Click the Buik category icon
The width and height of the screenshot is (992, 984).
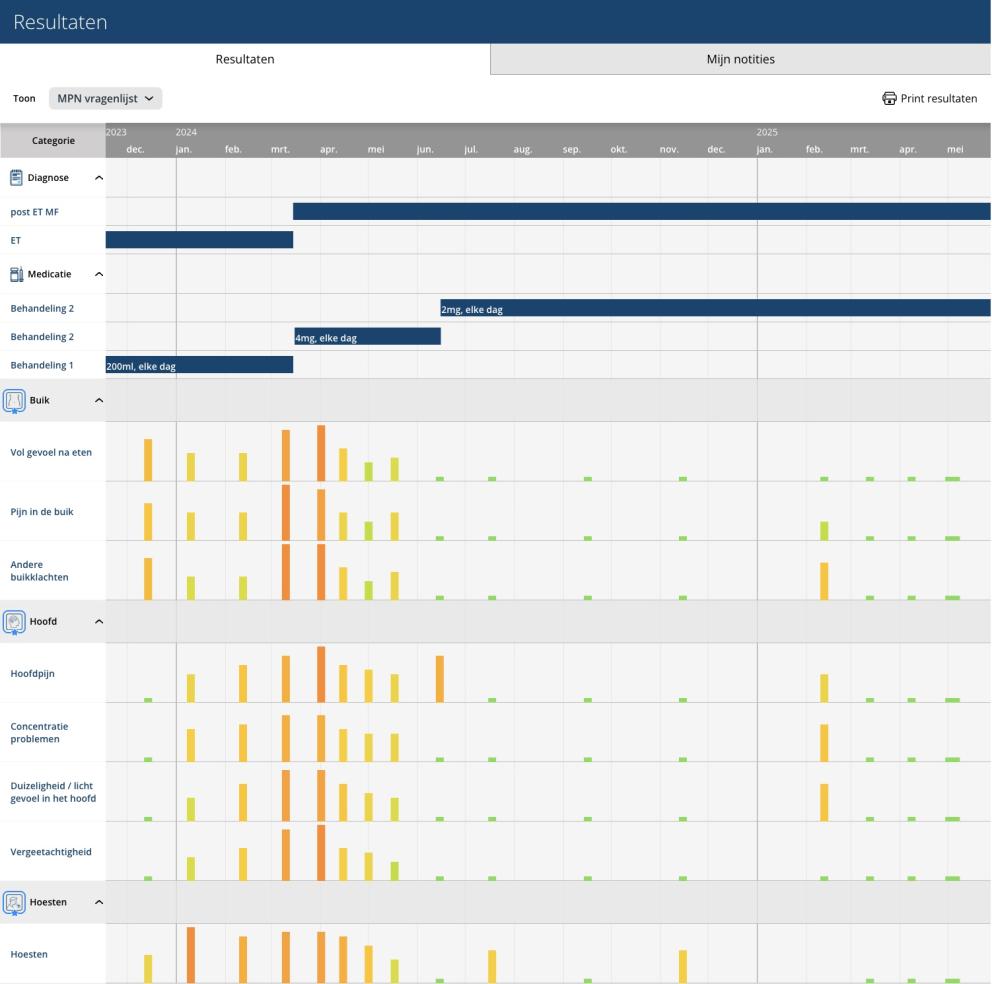[x=14, y=401]
